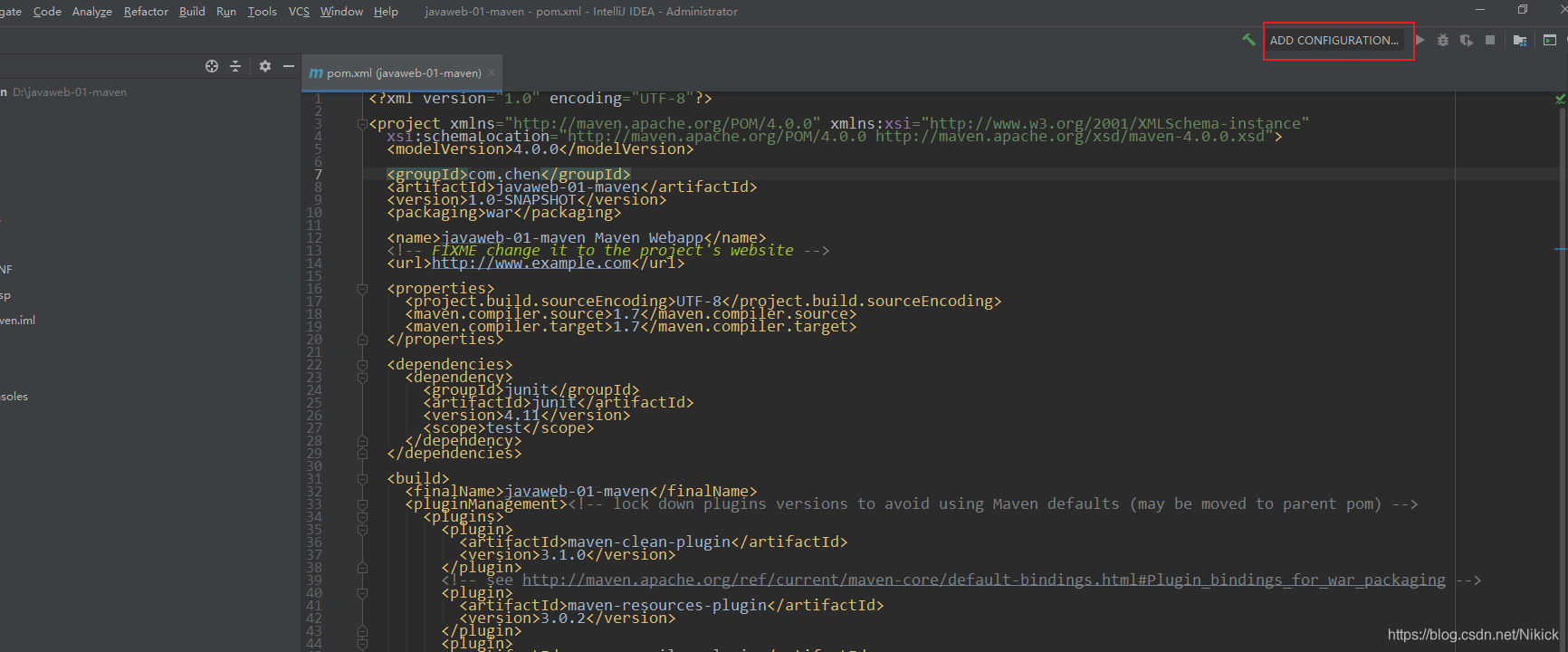The image size is (1568, 652).
Task: Click maven-clean-plugin artifactId line
Action: (654, 542)
